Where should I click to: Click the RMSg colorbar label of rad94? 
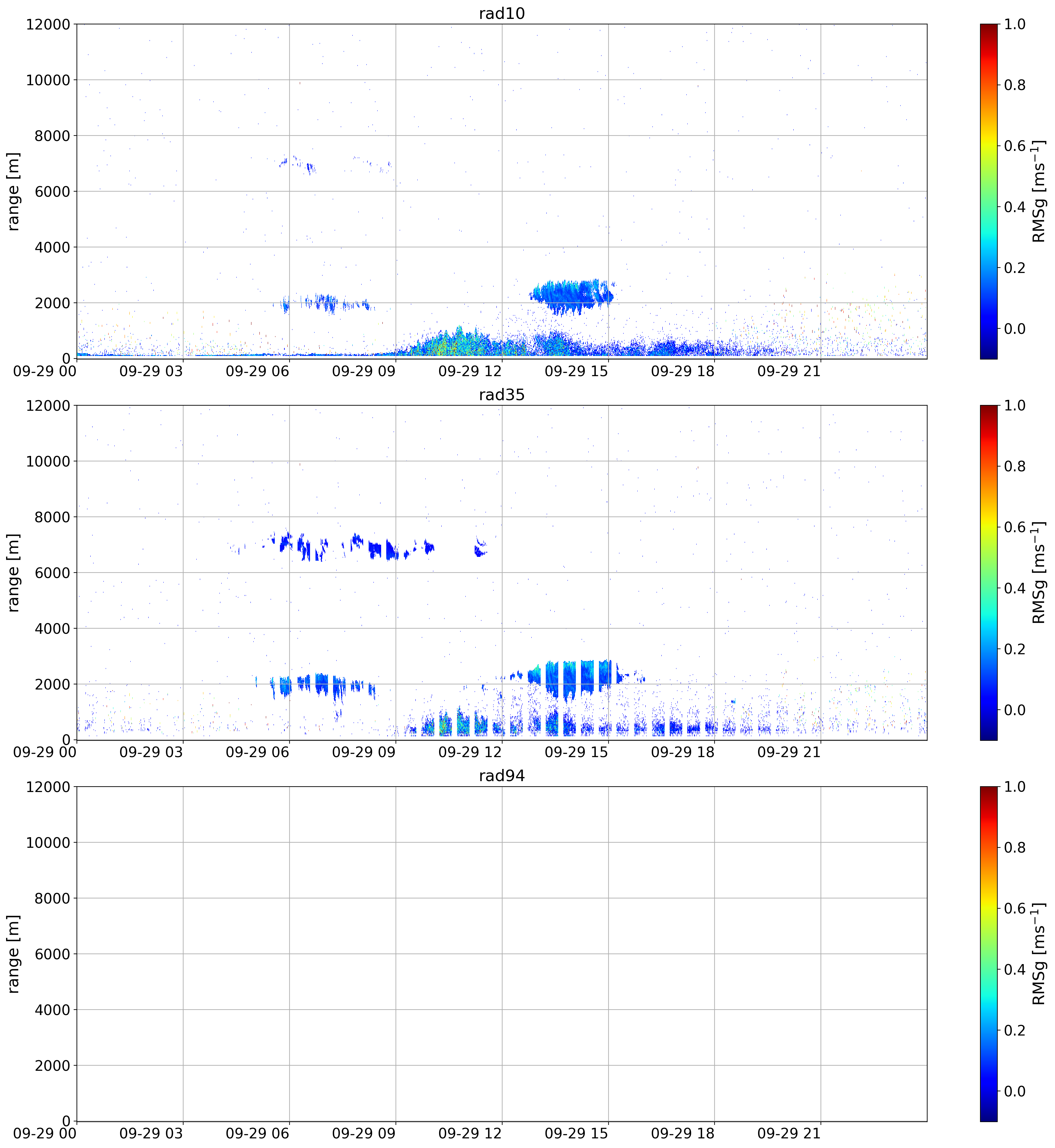pos(1039,954)
